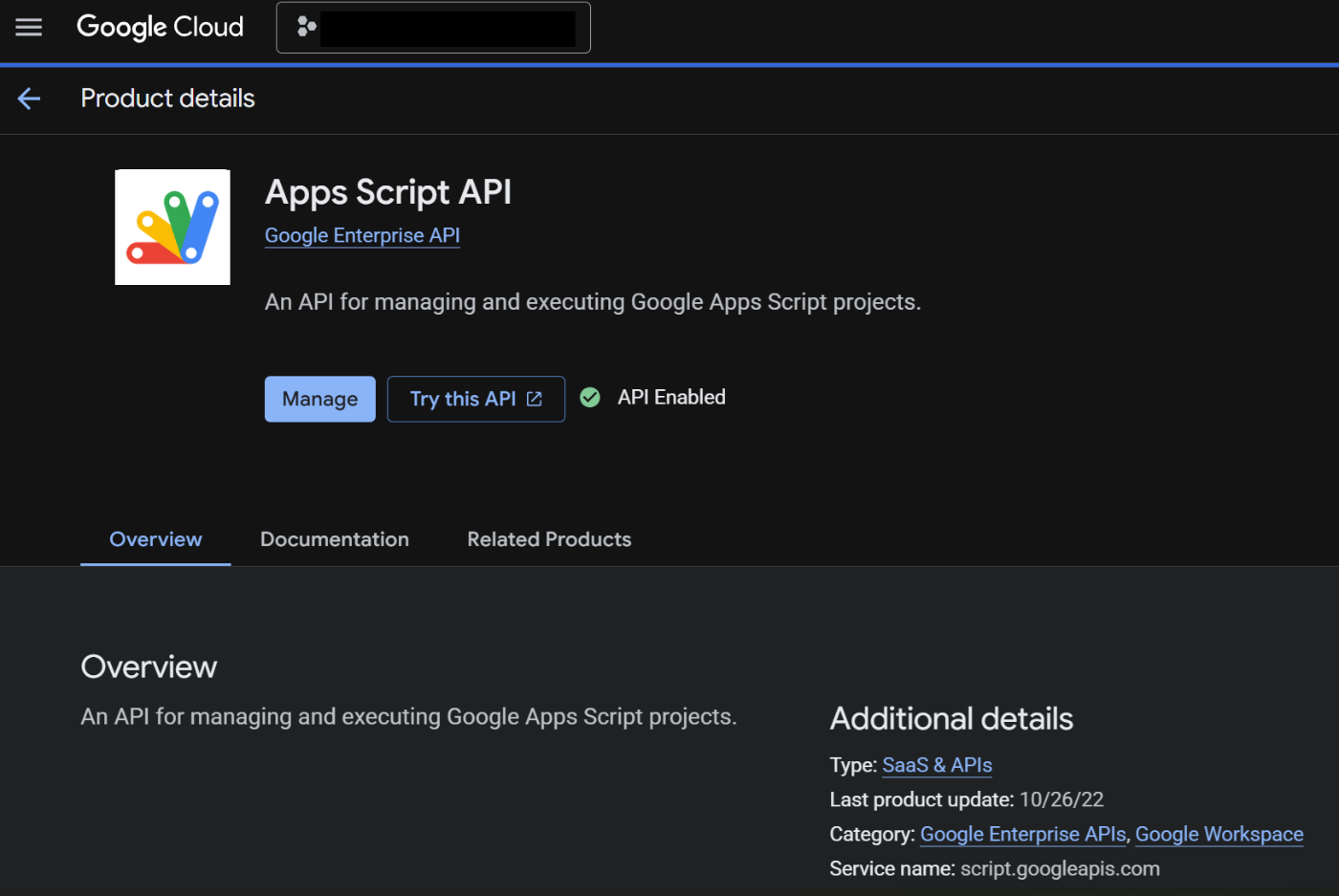Open the project selector box
This screenshot has height=896, width=1339.
tap(433, 27)
